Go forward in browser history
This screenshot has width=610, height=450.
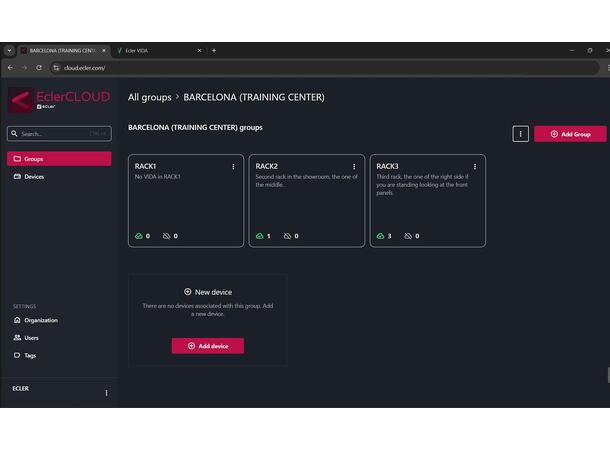coord(25,68)
